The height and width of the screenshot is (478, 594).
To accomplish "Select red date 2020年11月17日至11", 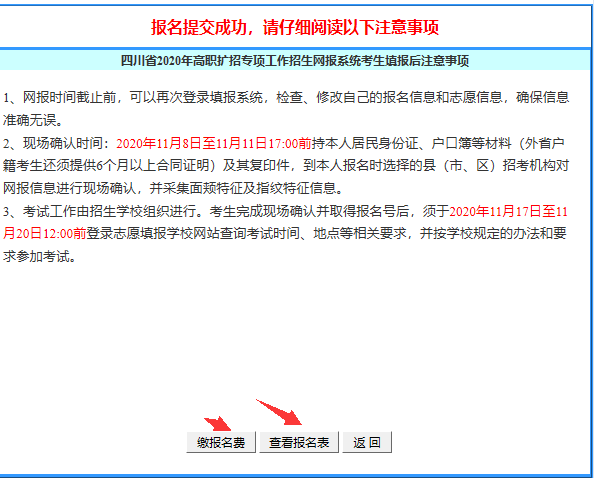I will click(x=509, y=211).
